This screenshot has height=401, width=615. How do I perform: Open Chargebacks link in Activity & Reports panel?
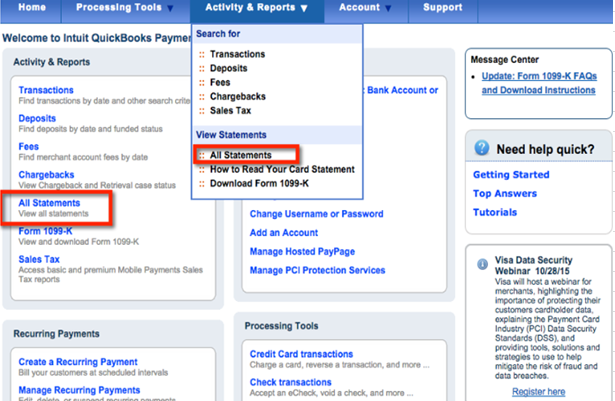pyautogui.click(x=46, y=175)
